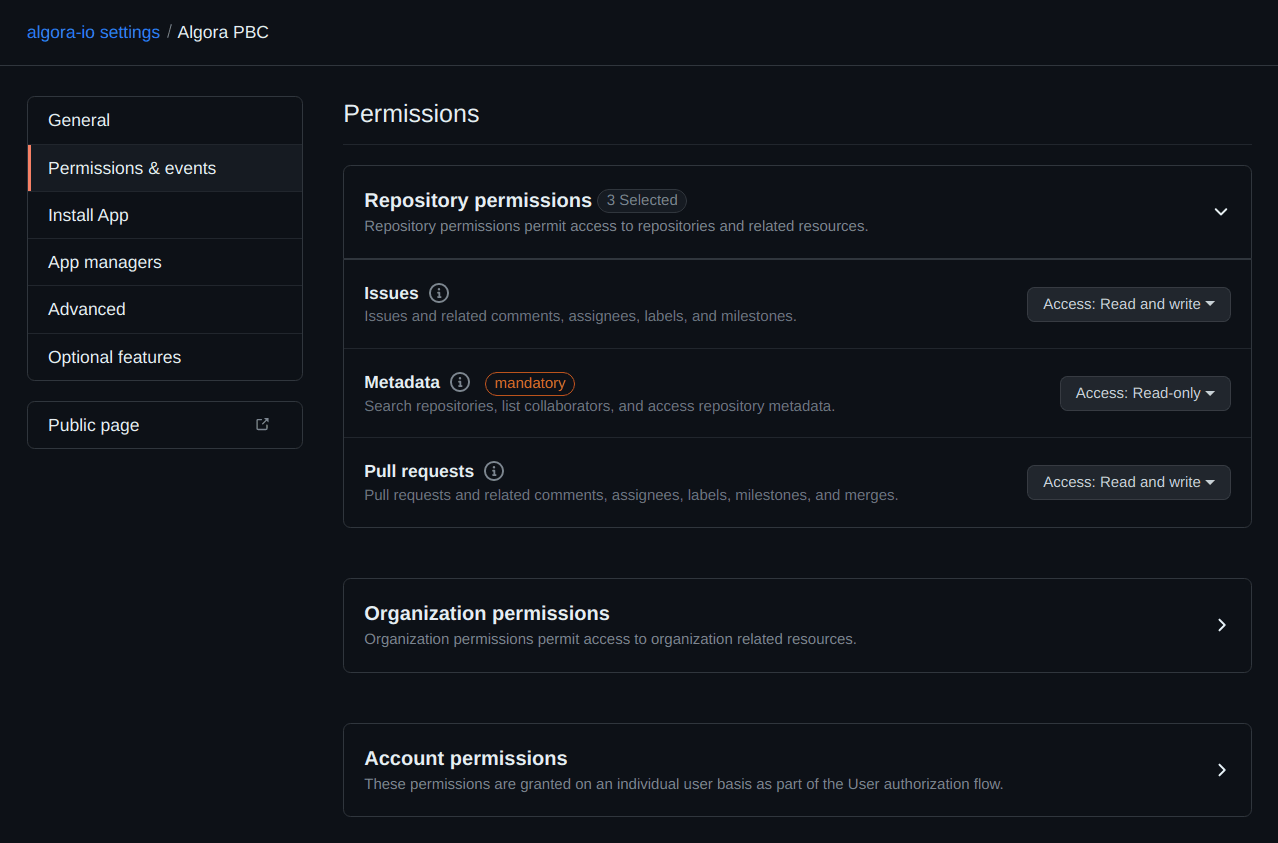Click the mandatory label next to Metadata
The height and width of the screenshot is (843, 1278).
(x=530, y=383)
